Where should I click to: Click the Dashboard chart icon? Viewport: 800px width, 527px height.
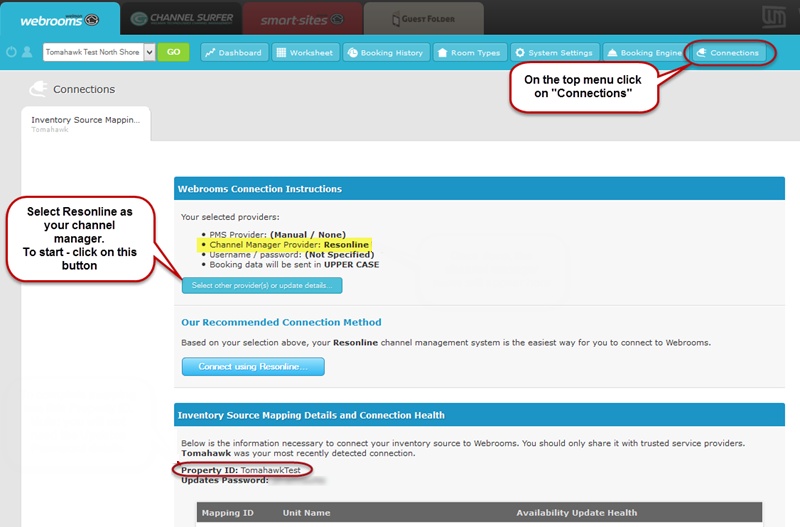click(x=210, y=53)
